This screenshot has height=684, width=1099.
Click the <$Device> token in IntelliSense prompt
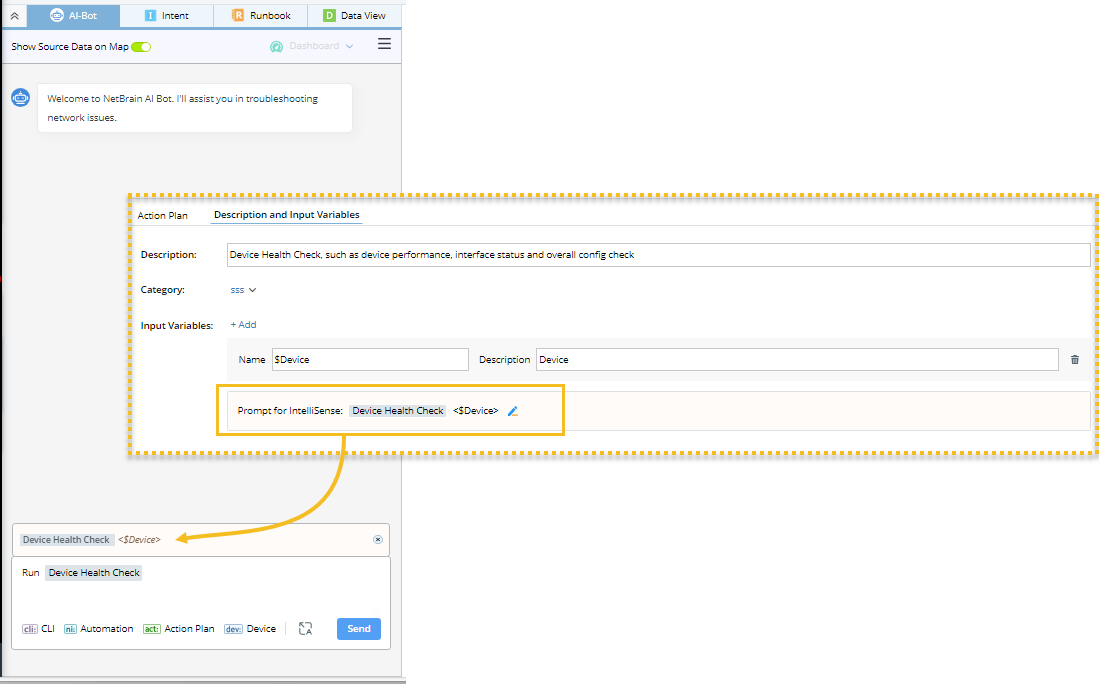click(x=475, y=411)
